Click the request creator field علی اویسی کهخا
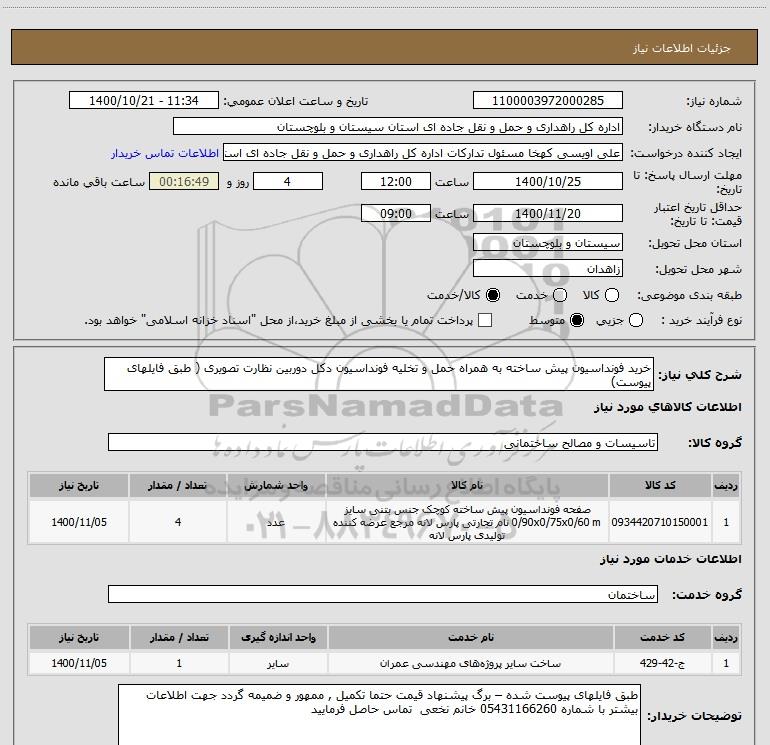Viewport: 770px width, 745px height. click(423, 153)
